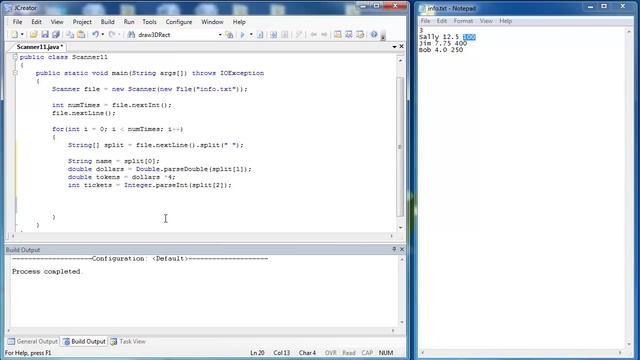Select the Scanner11.java editor tab
The image size is (640, 360).
click(x=39, y=47)
